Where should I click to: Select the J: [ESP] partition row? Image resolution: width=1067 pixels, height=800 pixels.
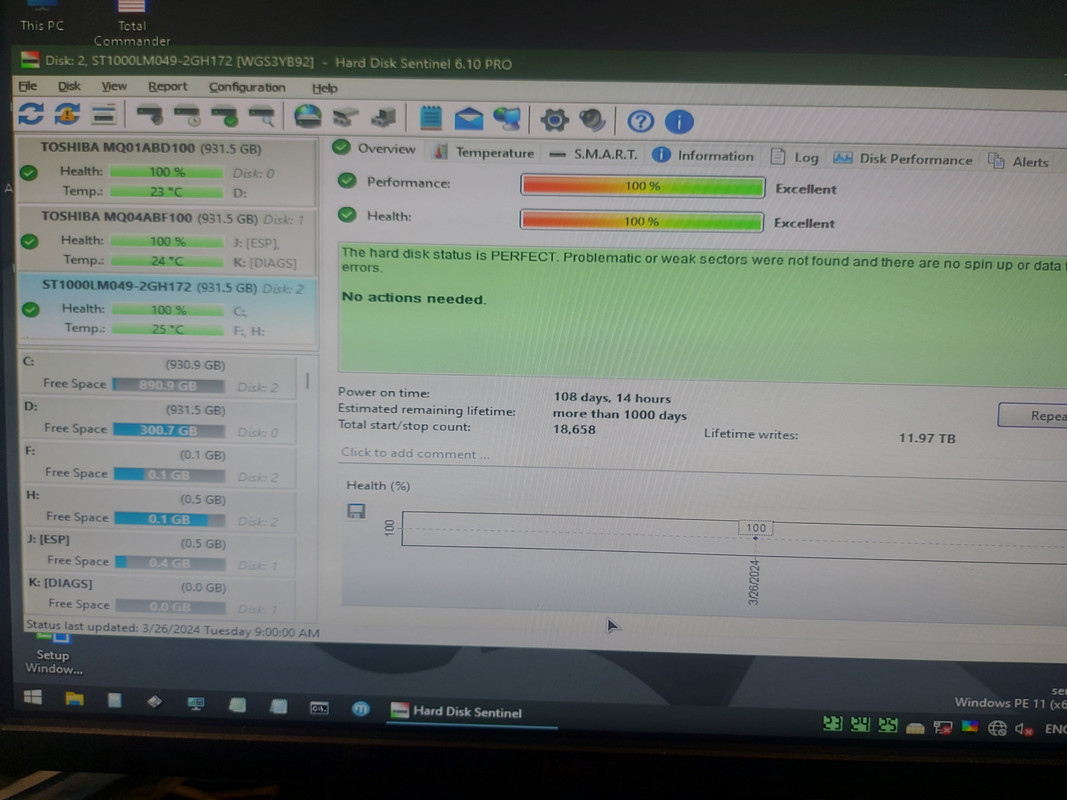(161, 552)
